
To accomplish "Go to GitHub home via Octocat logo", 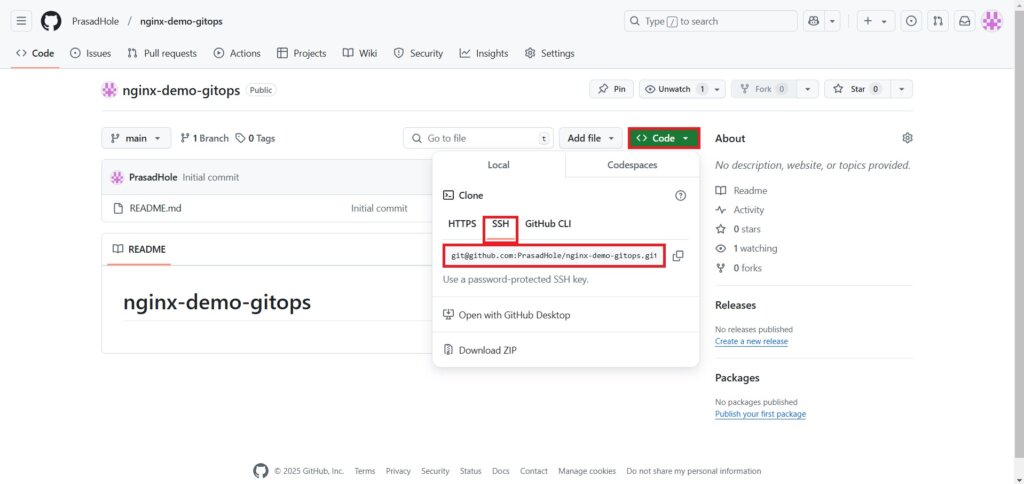I will coord(51,21).
